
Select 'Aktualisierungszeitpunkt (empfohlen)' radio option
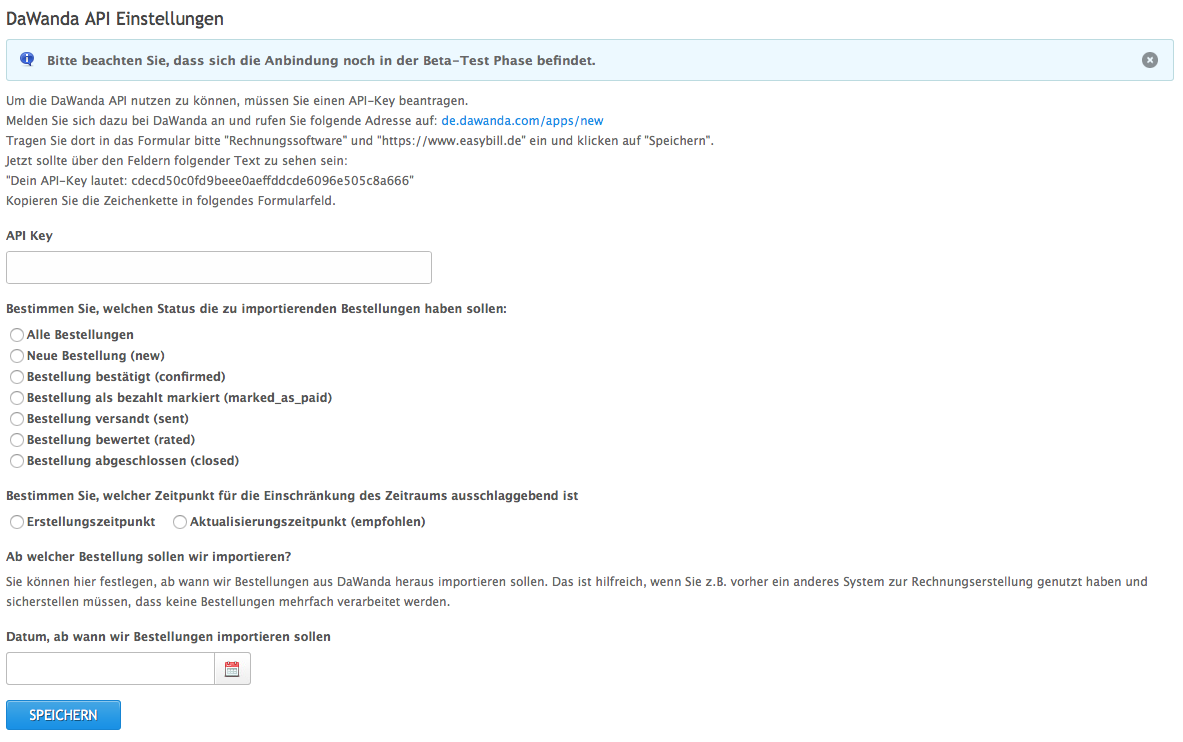pos(180,522)
